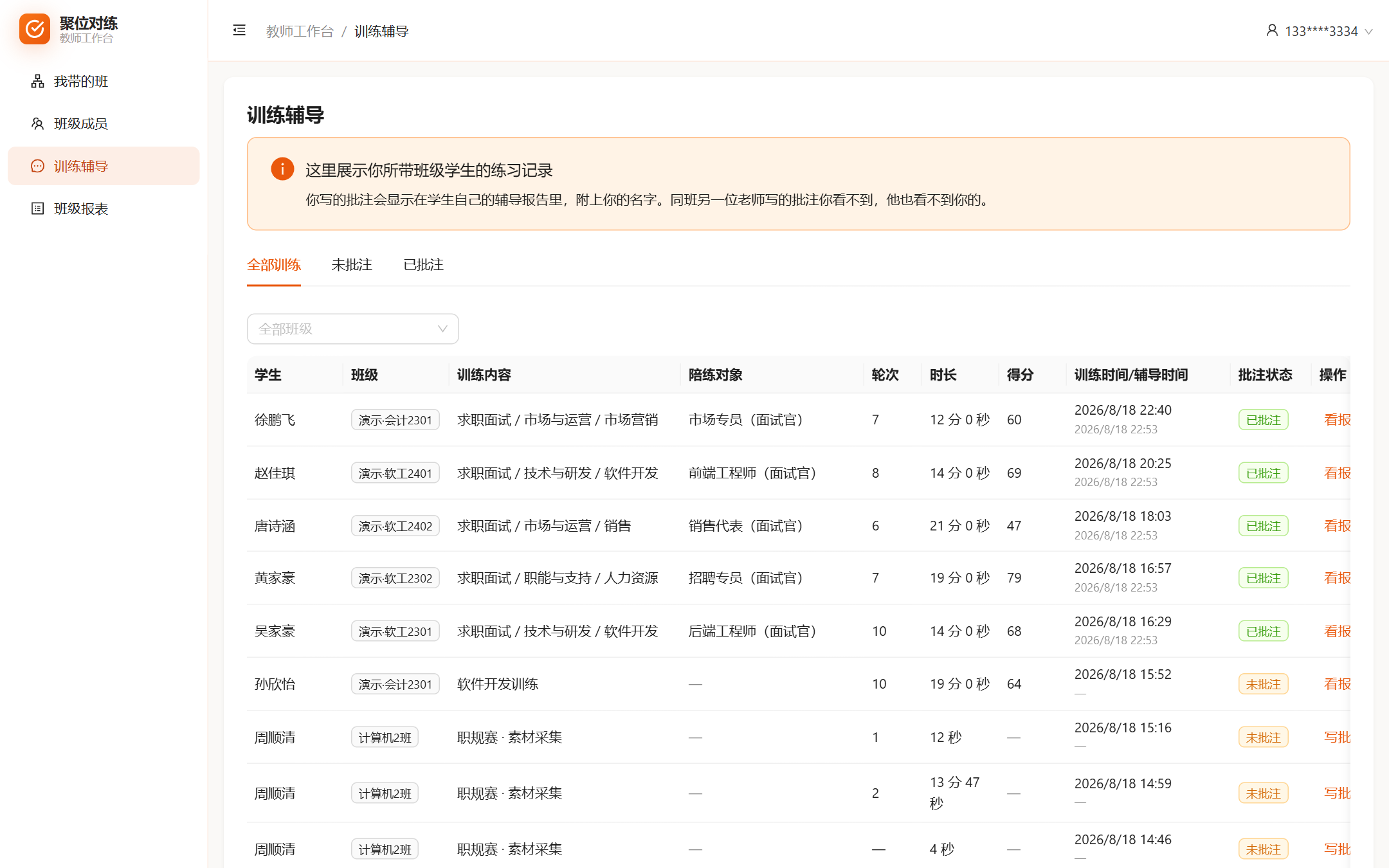This screenshot has height=868, width=1389.
Task: Select 训练辅导 in the sidebar
Action: point(104,166)
